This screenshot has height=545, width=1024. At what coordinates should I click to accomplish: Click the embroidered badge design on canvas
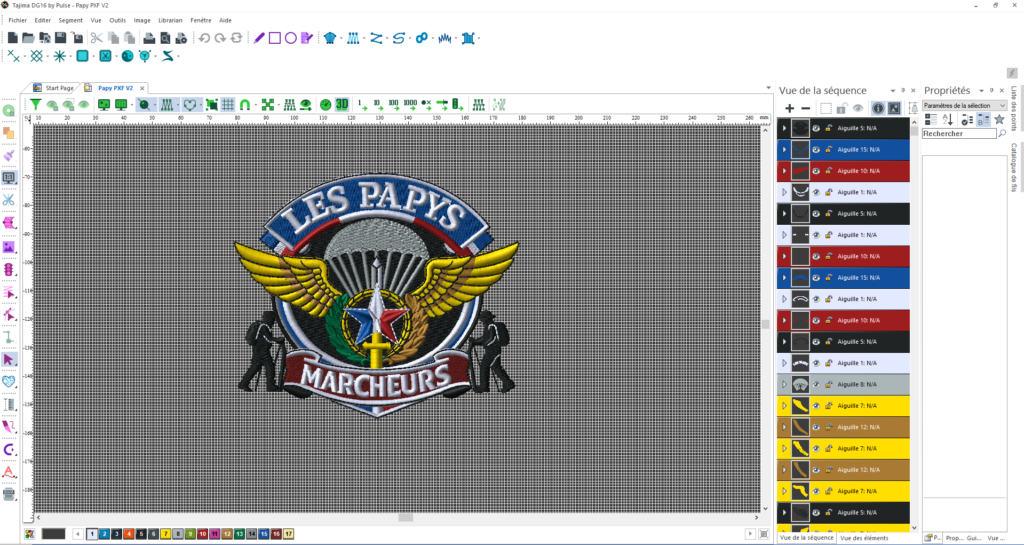point(376,294)
